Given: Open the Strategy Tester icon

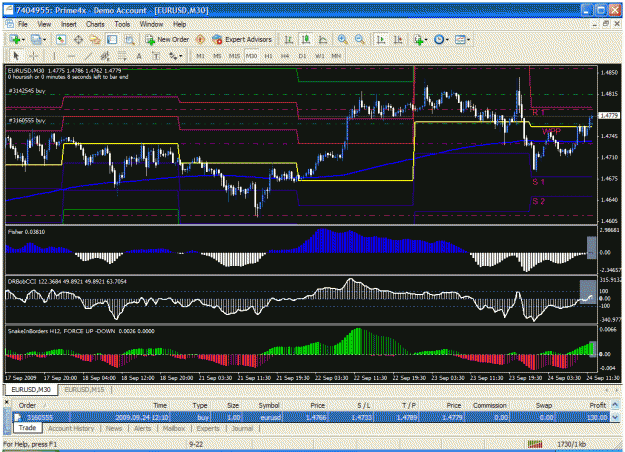Looking at the screenshot, I should coord(129,39).
